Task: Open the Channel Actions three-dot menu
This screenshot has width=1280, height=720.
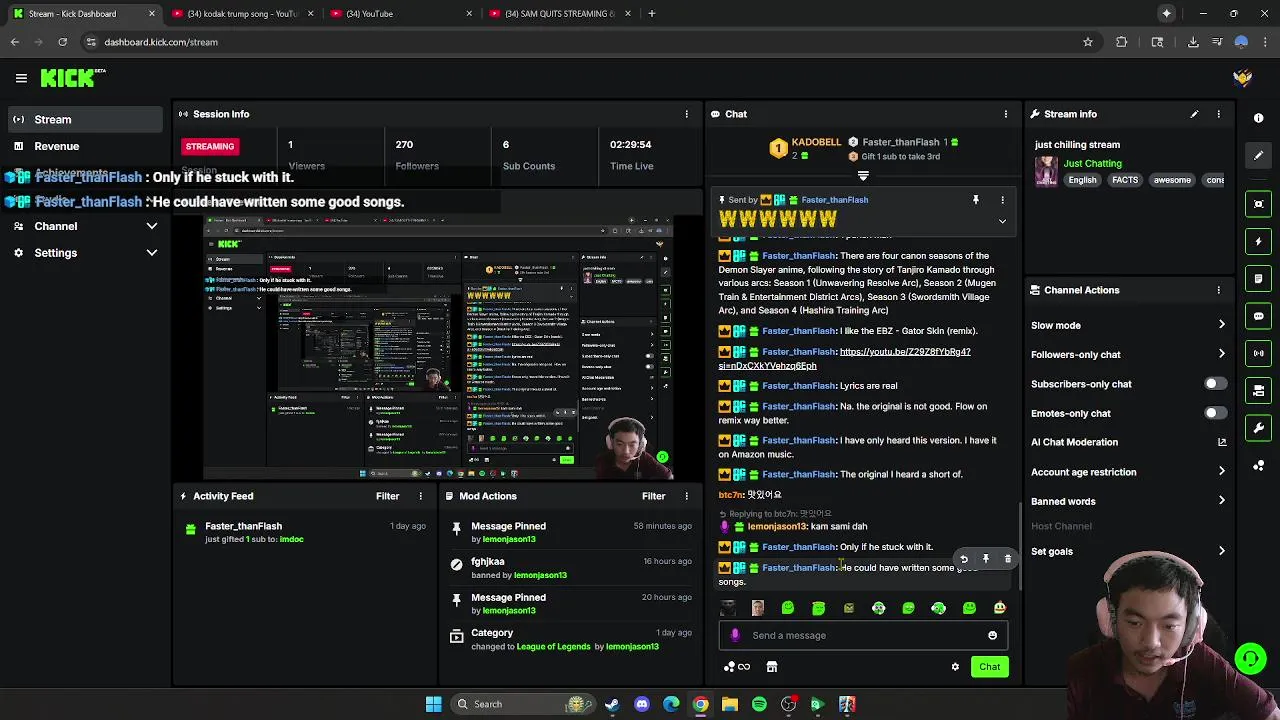Action: (1218, 290)
